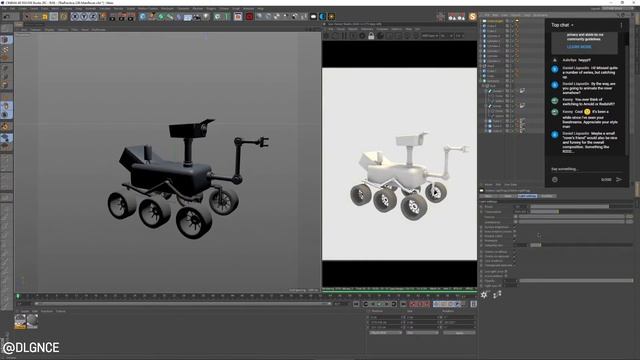Select the Move tool in top toolbar
Viewport: 640px width, 360px height.
point(36,17)
